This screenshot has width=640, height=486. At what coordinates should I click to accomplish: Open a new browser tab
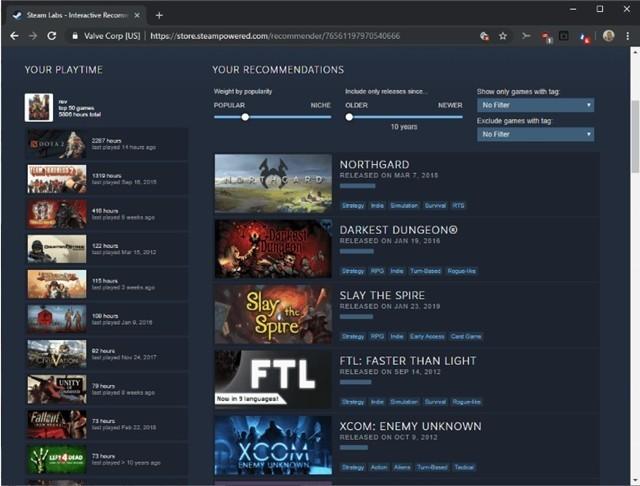point(159,16)
